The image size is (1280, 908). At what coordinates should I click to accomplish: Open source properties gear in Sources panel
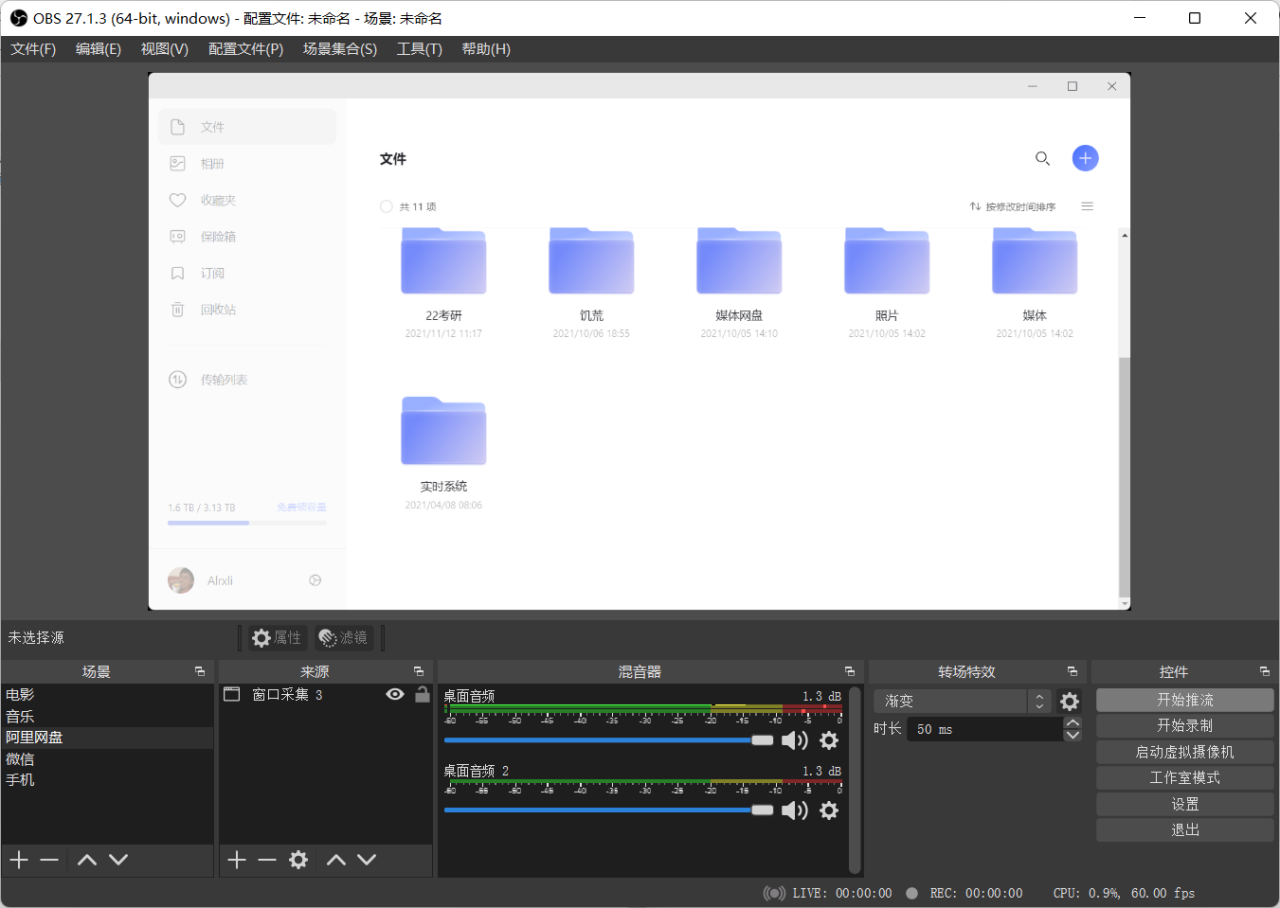click(x=298, y=860)
